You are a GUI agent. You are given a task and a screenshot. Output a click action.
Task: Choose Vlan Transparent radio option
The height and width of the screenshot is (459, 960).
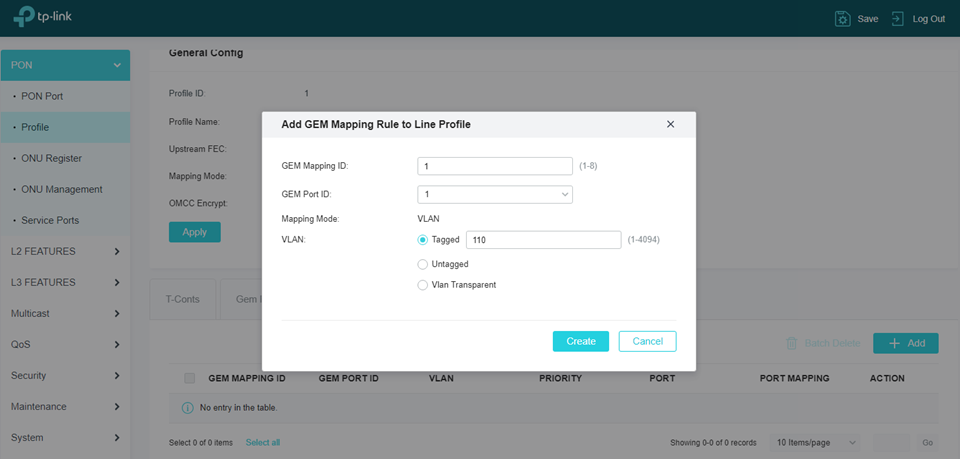(423, 285)
